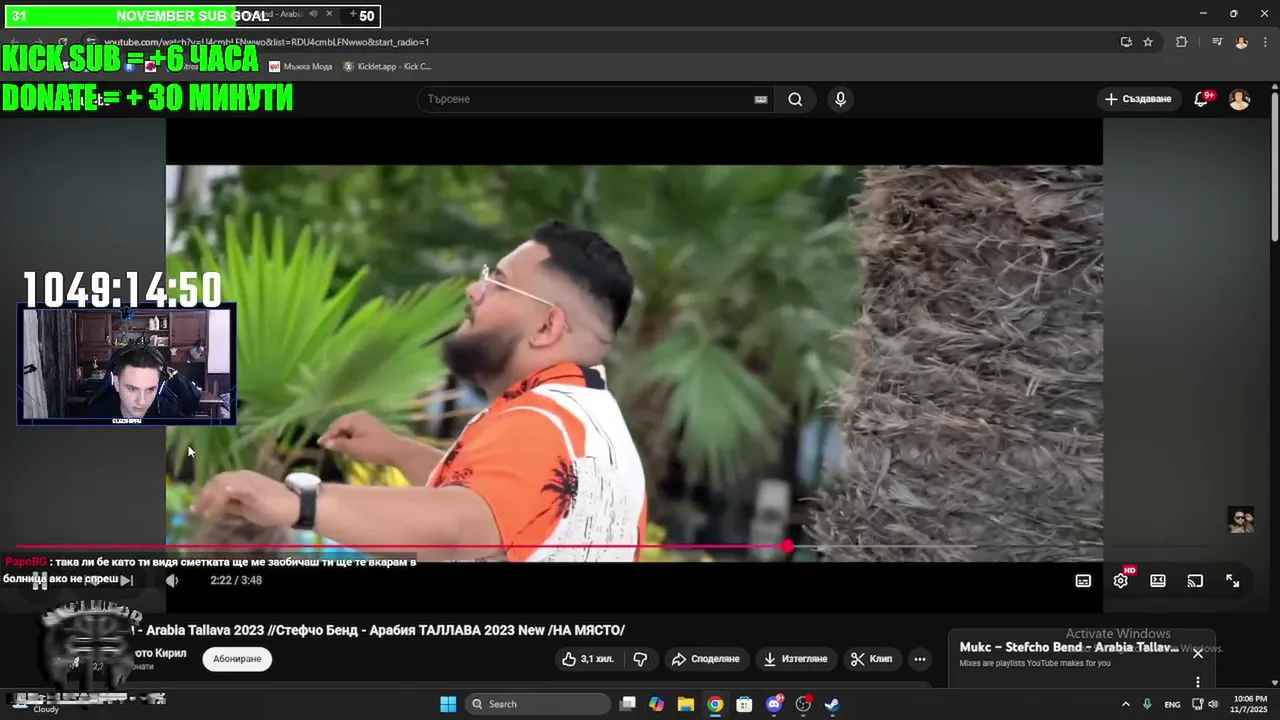
Task: Bookmark this page with the star icon
Action: pyautogui.click(x=1148, y=42)
